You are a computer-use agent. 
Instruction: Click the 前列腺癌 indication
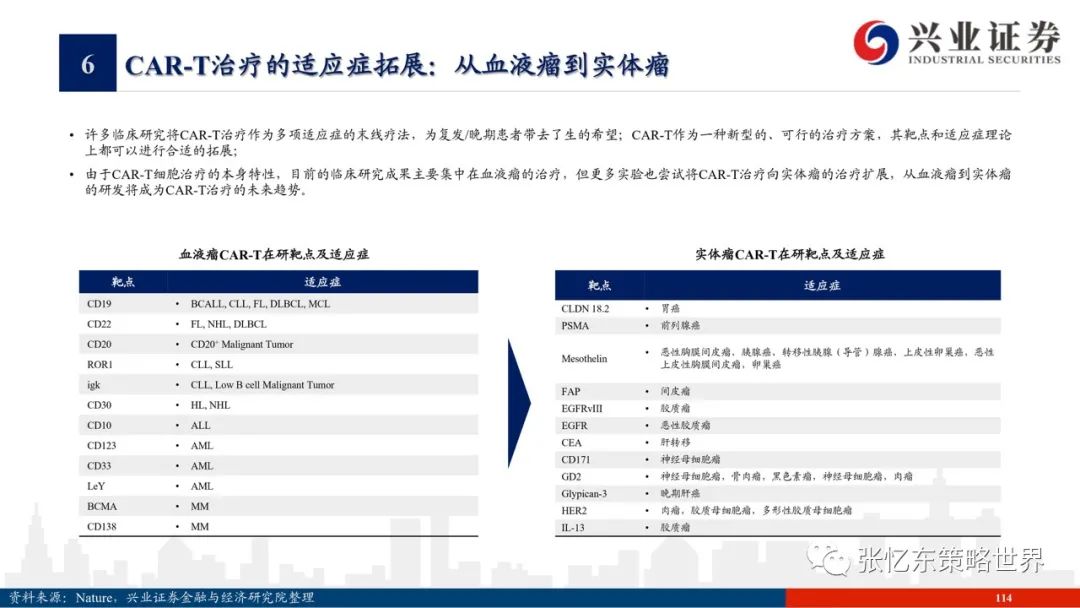(x=681, y=326)
